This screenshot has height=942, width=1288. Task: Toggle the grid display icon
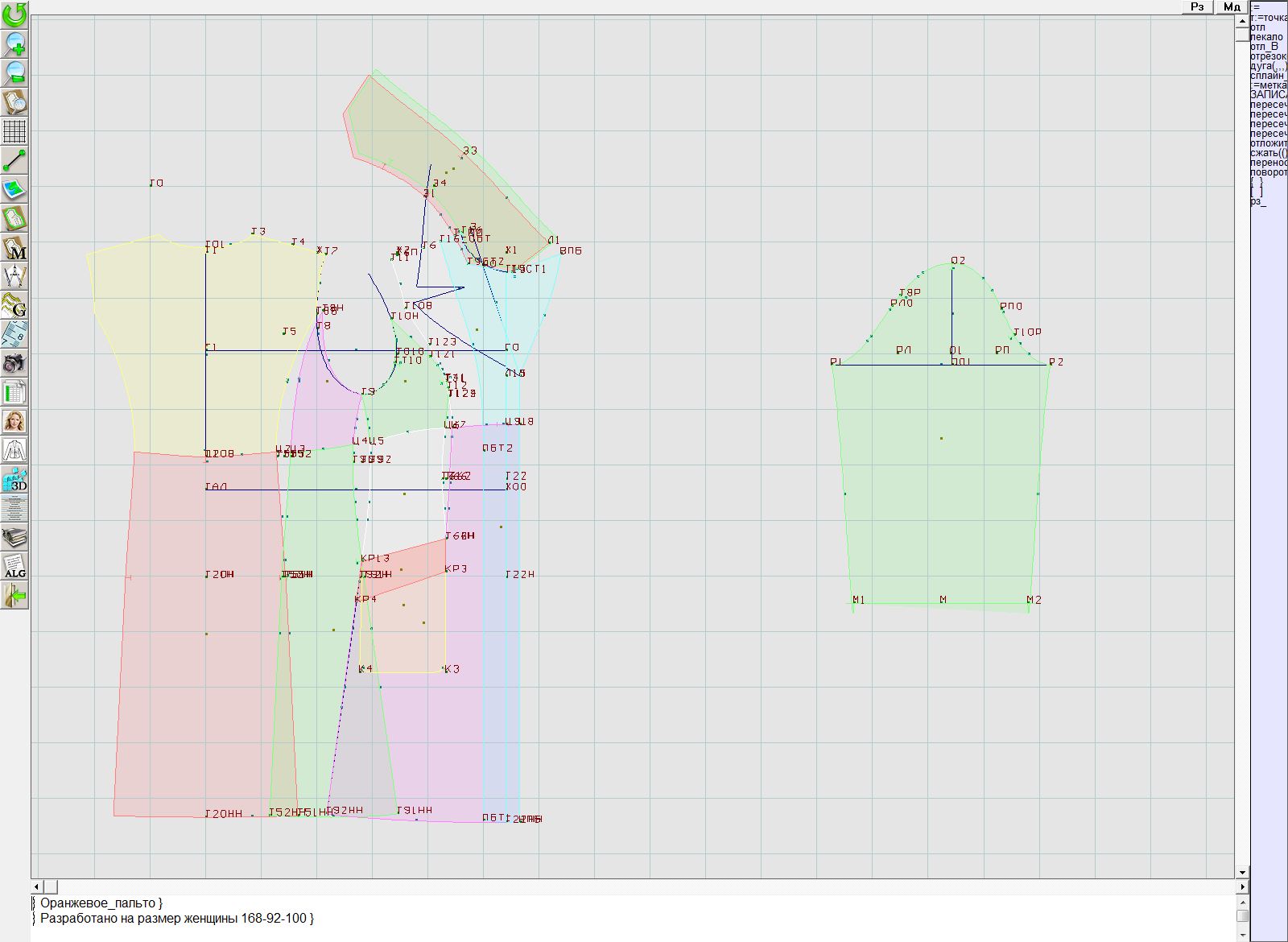tap(14, 130)
